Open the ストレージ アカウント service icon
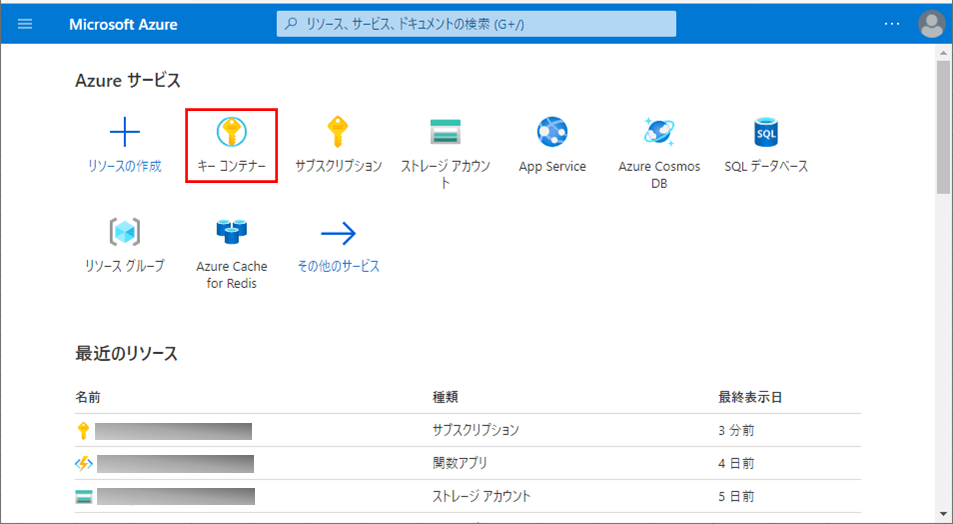The image size is (953, 524). point(446,132)
